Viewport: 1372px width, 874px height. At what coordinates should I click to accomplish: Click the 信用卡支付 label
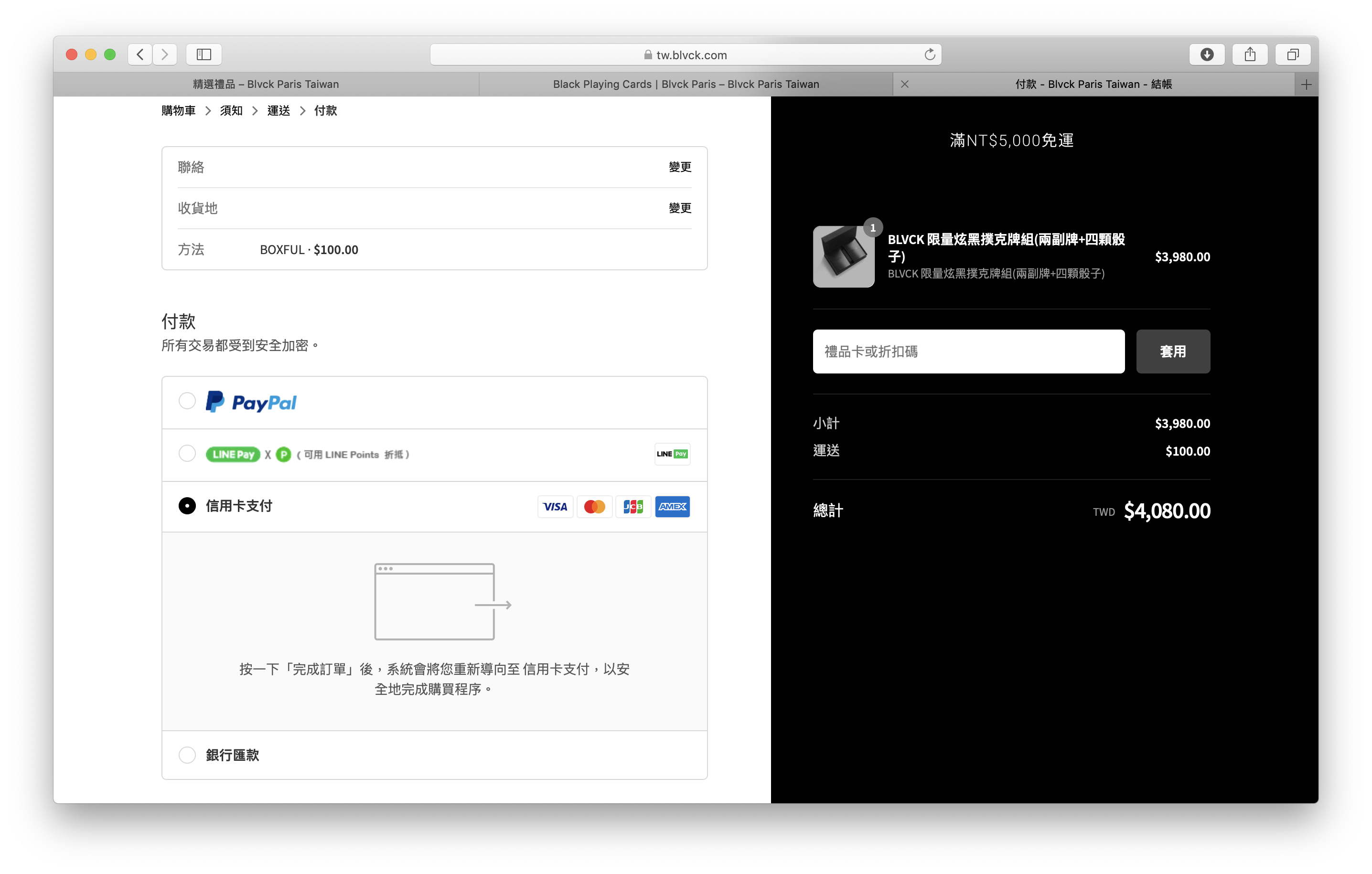(x=239, y=506)
